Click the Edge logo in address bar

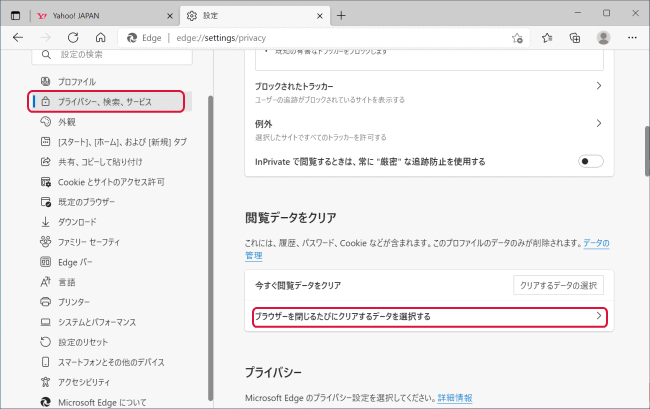pyautogui.click(x=132, y=38)
